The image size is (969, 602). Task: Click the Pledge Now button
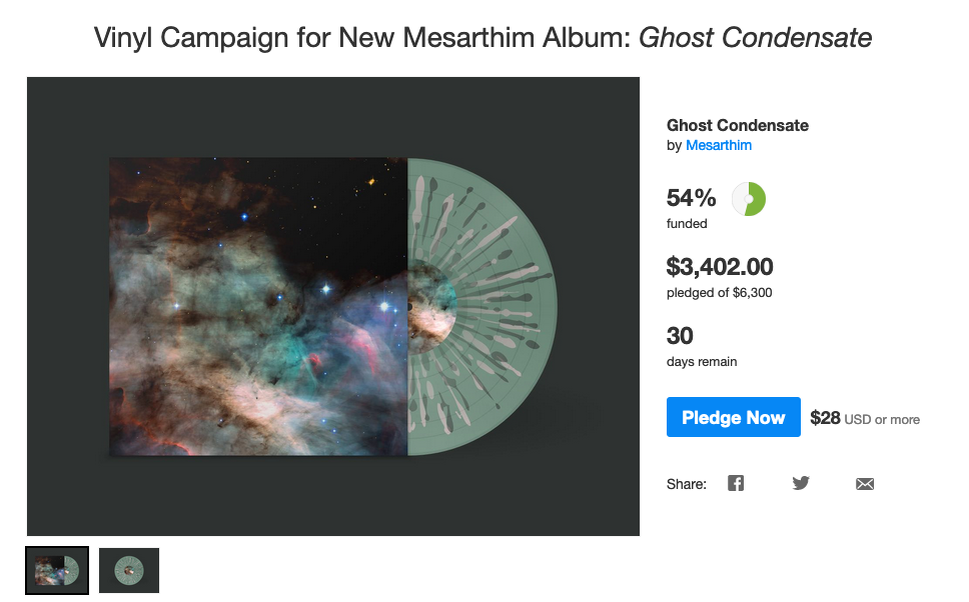click(734, 417)
